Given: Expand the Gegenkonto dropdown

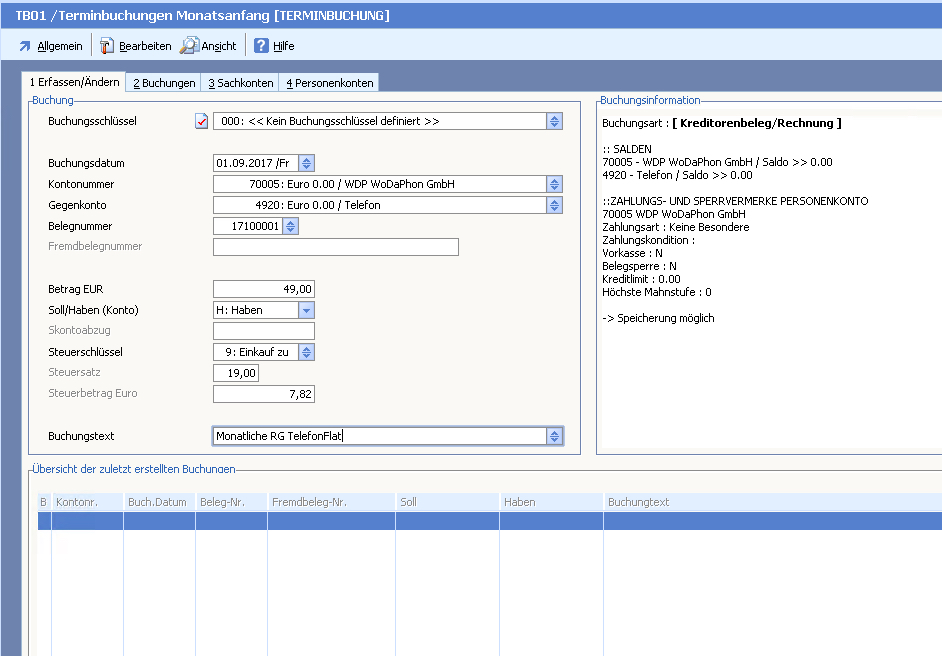Looking at the screenshot, I should pos(554,205).
